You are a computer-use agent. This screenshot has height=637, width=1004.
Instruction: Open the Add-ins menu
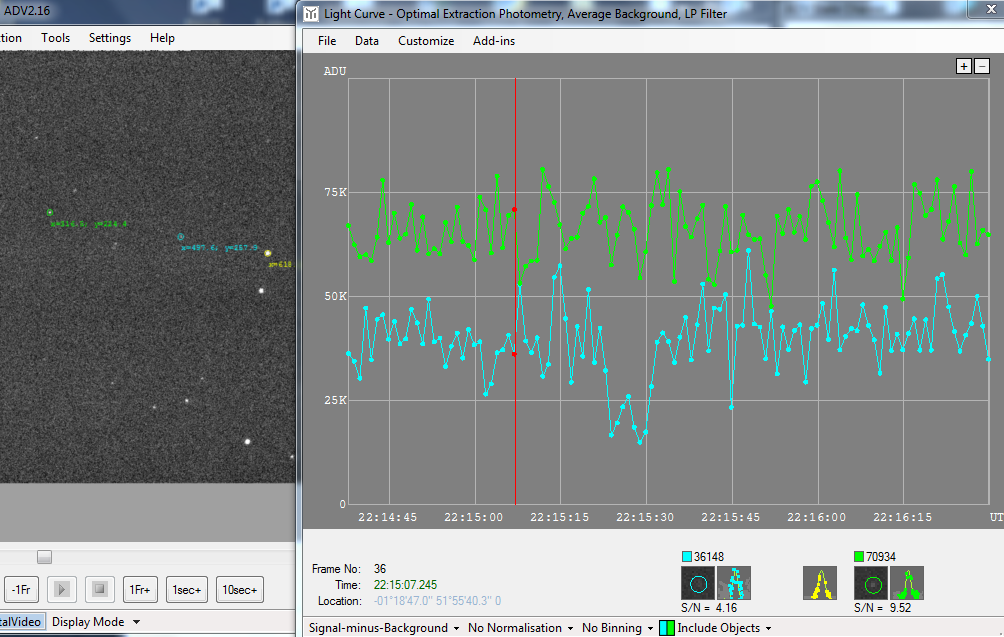[x=493, y=41]
